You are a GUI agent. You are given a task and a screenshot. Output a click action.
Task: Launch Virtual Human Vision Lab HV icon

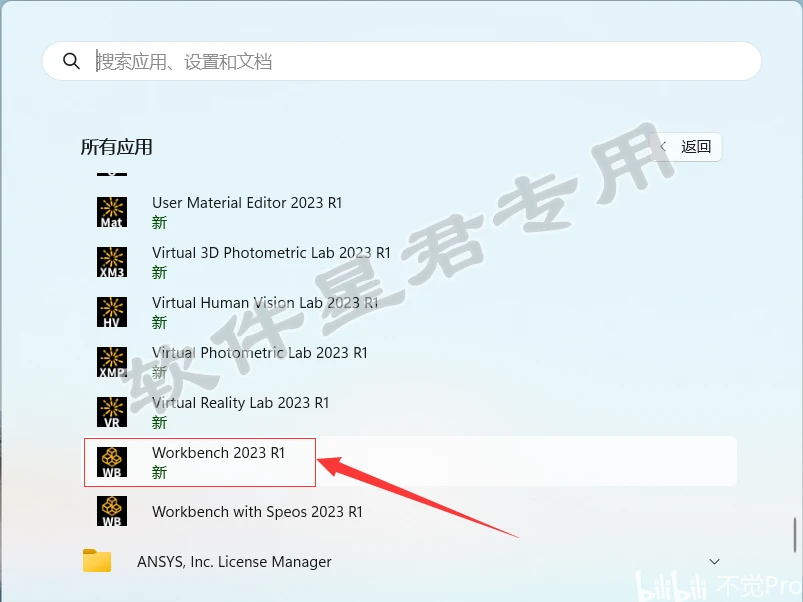tap(112, 312)
